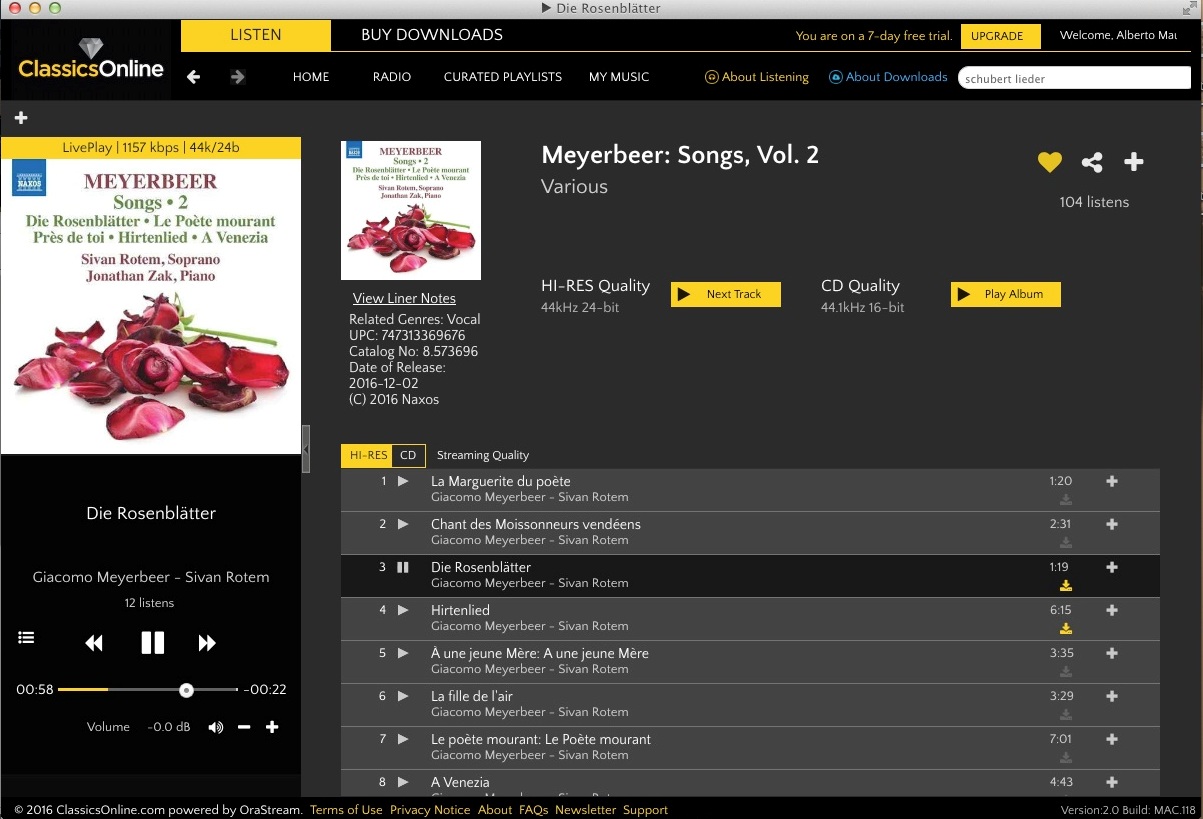The image size is (1203, 819).
Task: Open CURATED PLAYLISTS menu item
Action: tap(503, 77)
